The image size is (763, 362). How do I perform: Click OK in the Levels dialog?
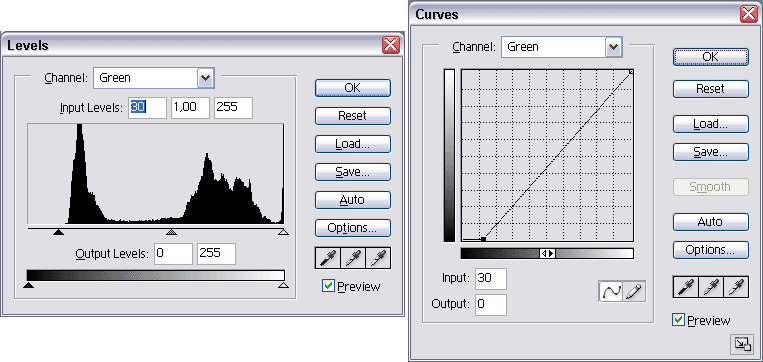pos(353,88)
